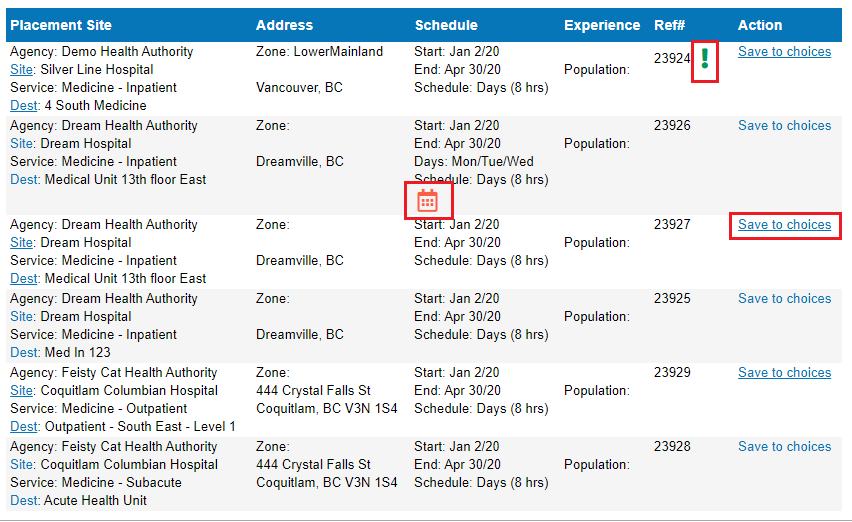Screen dimensions: 852x522
Task: Open Dest link in the ref 23927 row
Action: point(24,279)
